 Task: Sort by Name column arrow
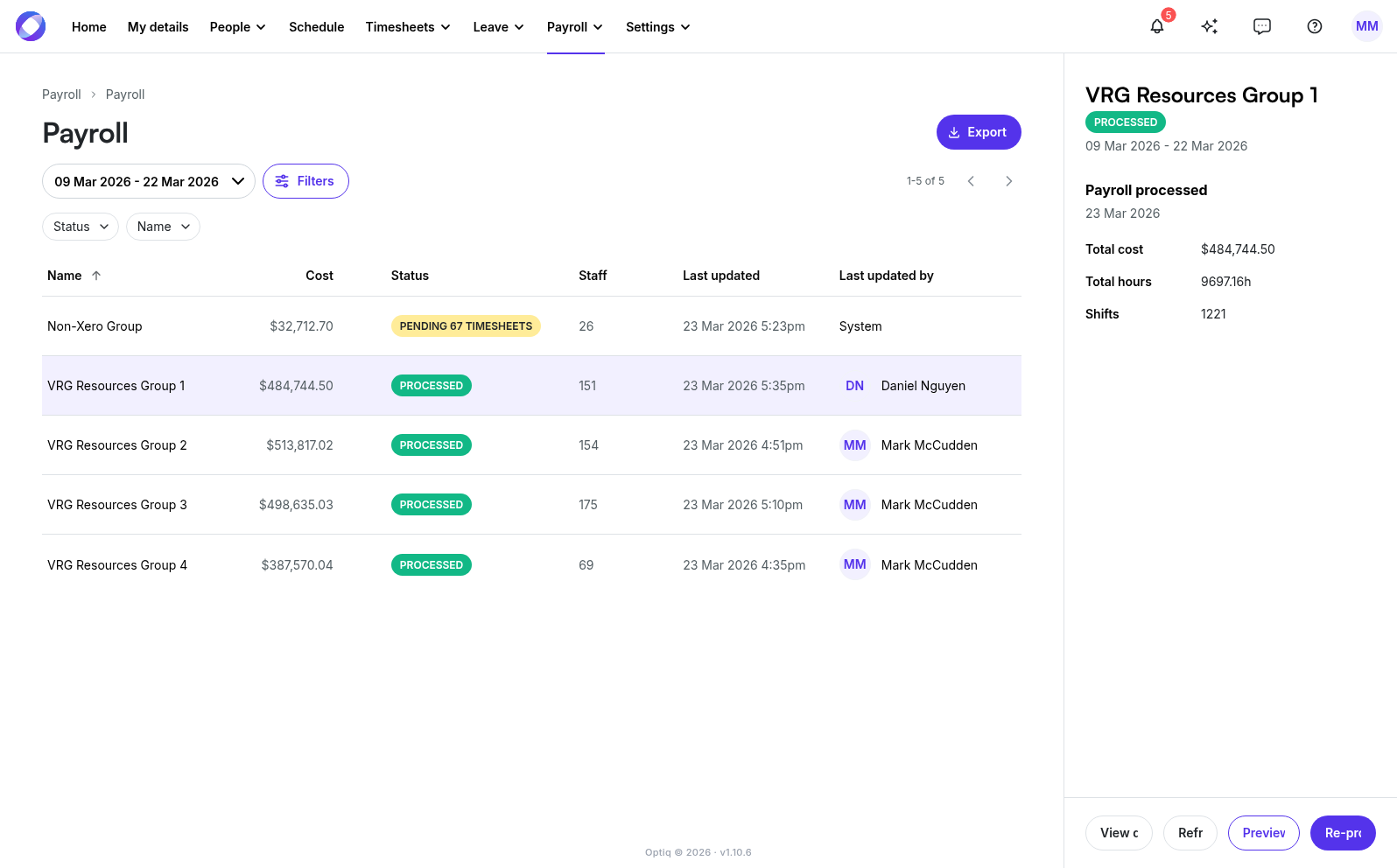(x=96, y=276)
